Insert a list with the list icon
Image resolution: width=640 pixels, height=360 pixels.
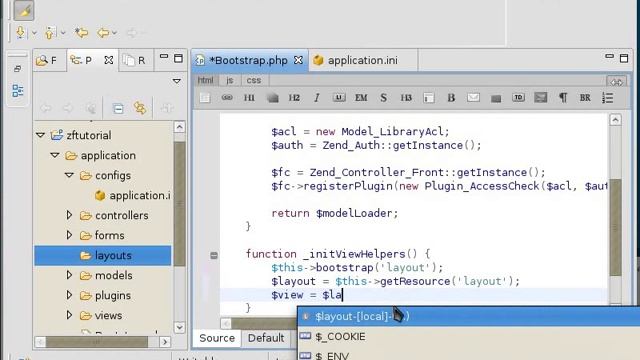pyautogui.click(x=607, y=98)
